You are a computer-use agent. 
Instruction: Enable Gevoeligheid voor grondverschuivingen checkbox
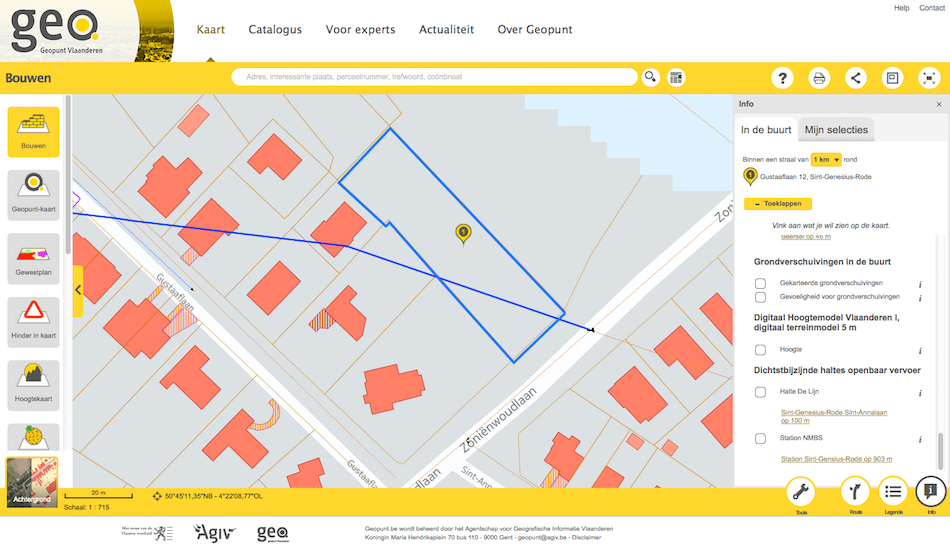click(760, 297)
